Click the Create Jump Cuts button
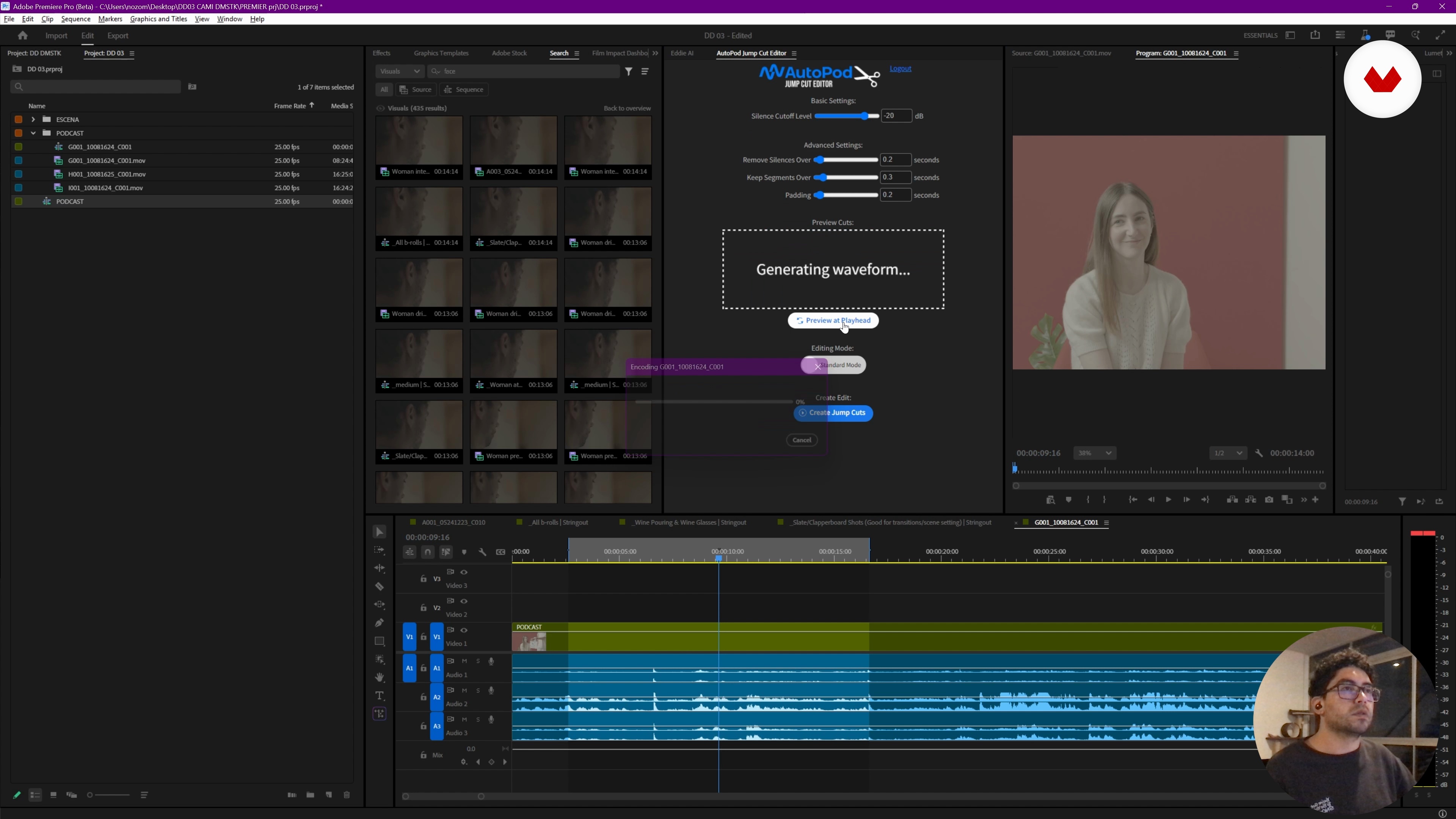The height and width of the screenshot is (819, 1456). [833, 413]
